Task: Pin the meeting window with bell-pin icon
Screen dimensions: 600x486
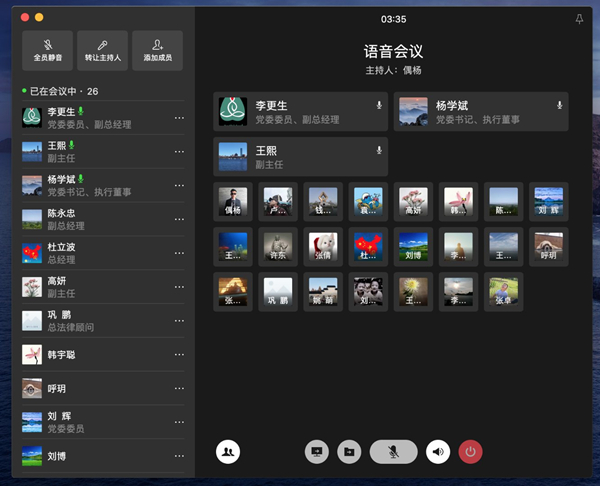Action: [579, 19]
